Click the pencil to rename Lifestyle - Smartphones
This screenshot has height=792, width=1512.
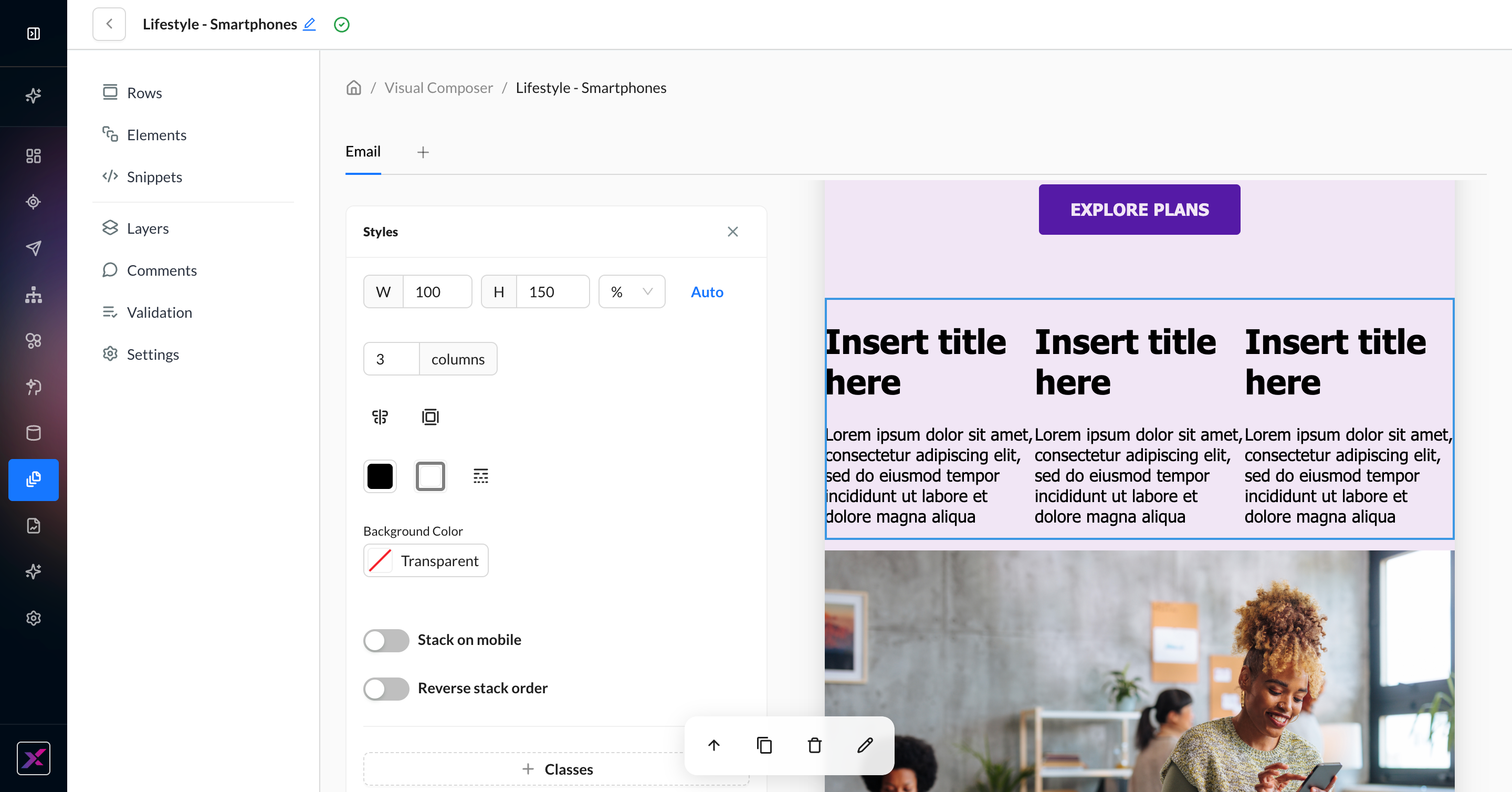tap(309, 24)
